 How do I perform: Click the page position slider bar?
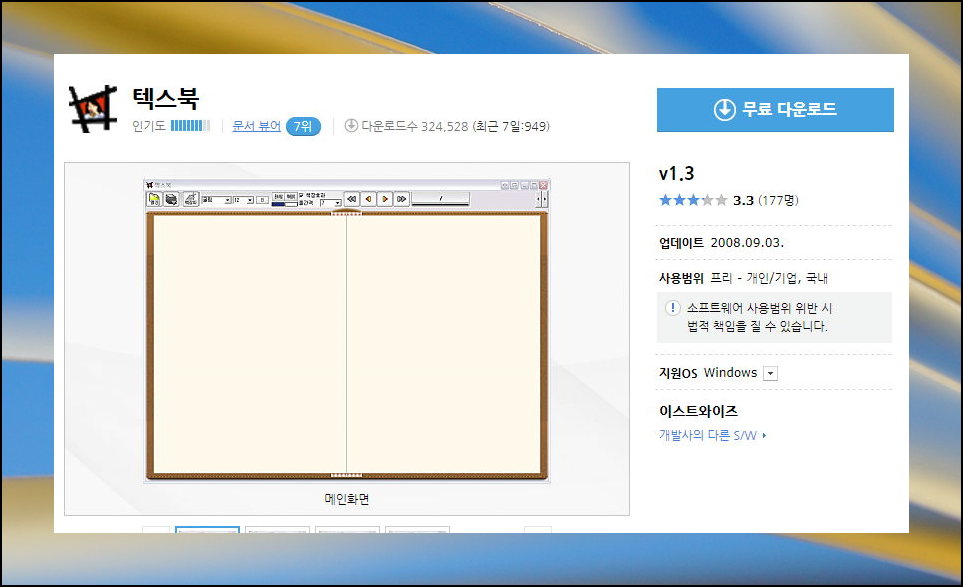[441, 199]
